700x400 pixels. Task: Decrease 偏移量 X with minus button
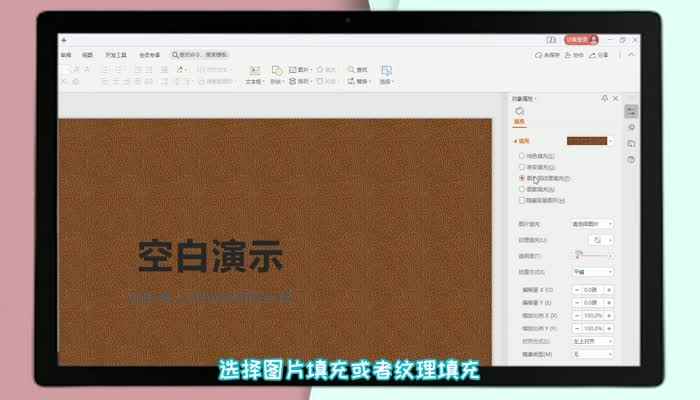pos(576,290)
